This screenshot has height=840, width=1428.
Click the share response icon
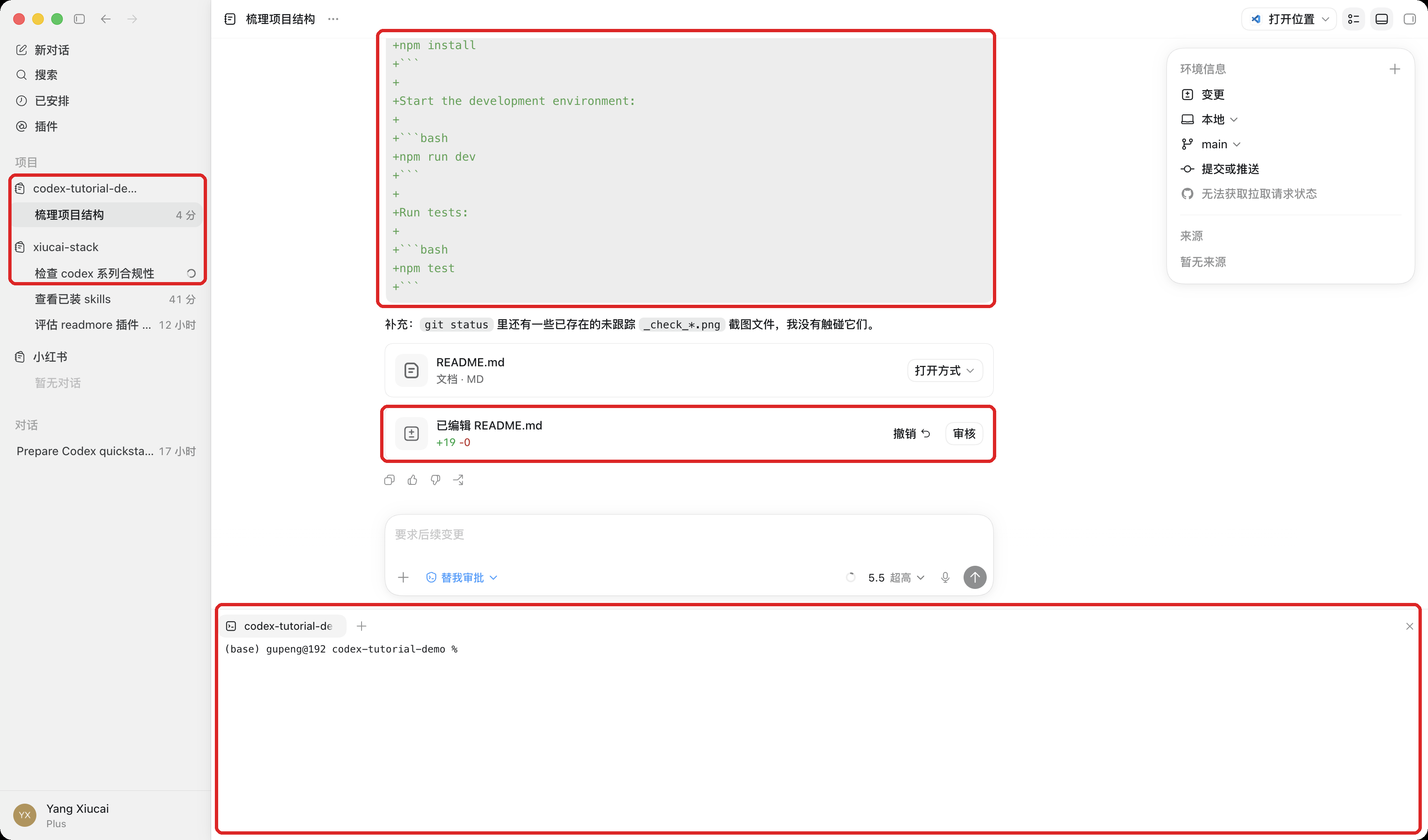pos(458,480)
